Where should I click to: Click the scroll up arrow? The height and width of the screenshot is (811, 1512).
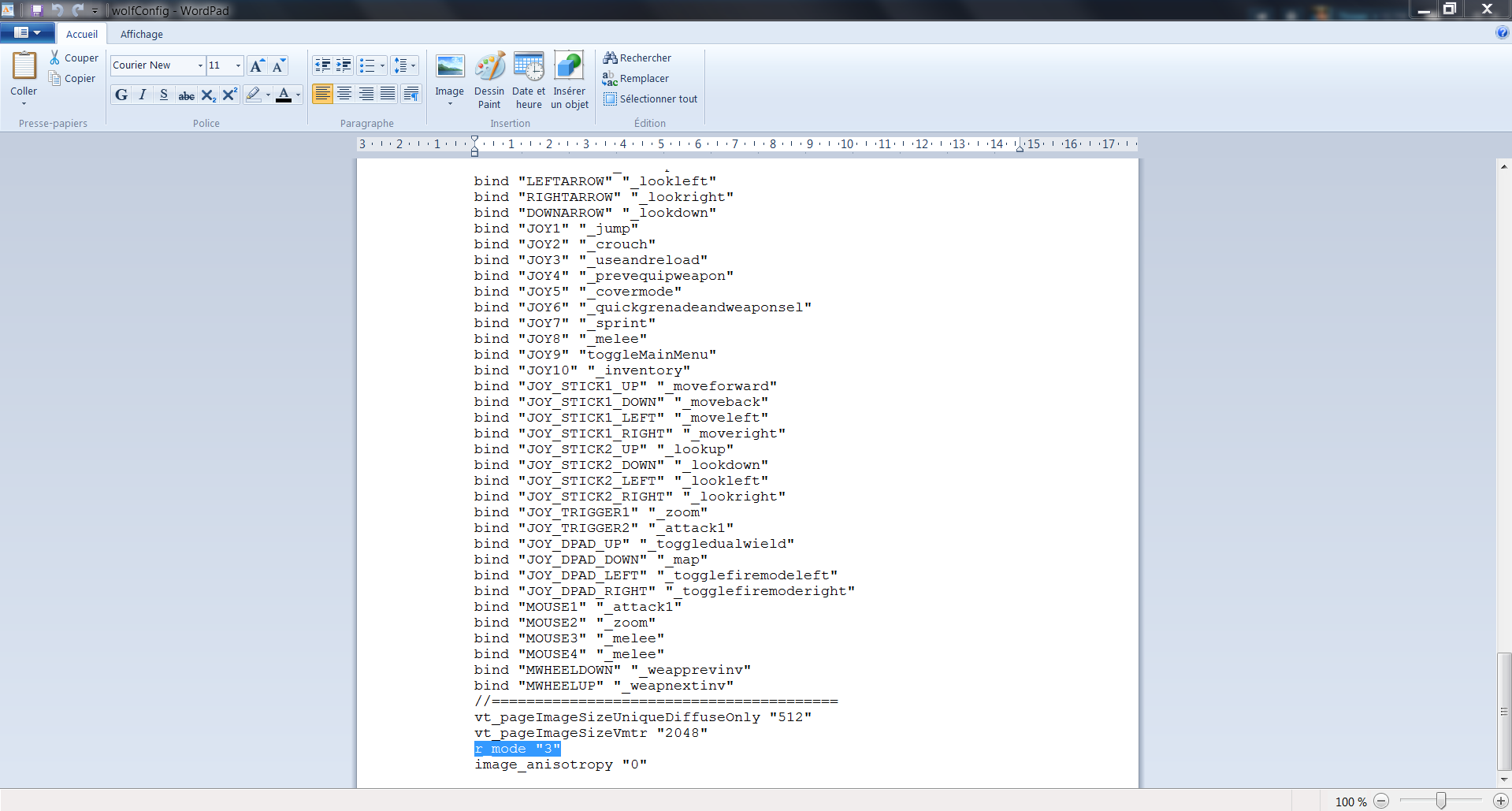(x=1504, y=166)
